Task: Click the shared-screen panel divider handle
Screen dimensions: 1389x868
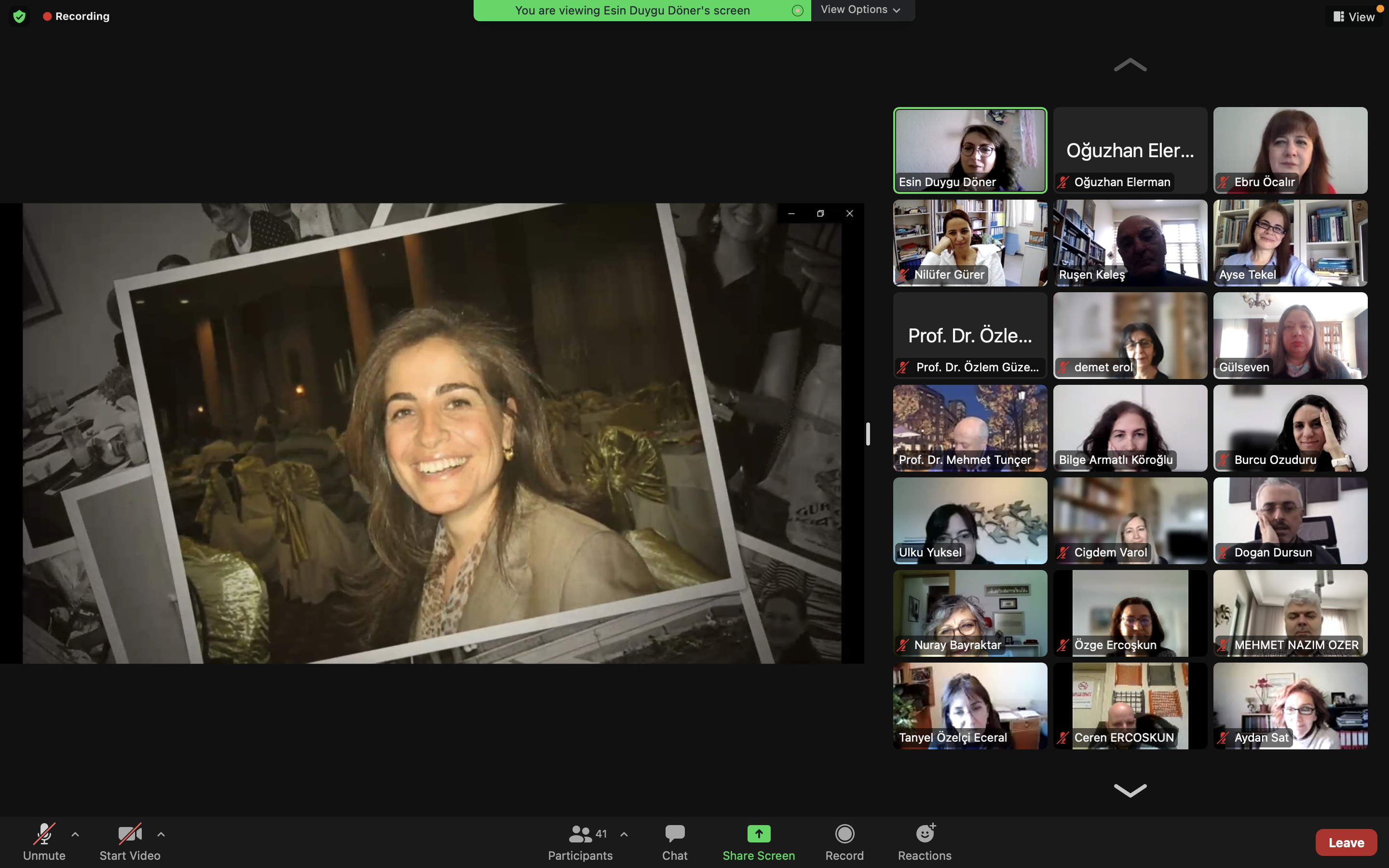Action: [868, 434]
